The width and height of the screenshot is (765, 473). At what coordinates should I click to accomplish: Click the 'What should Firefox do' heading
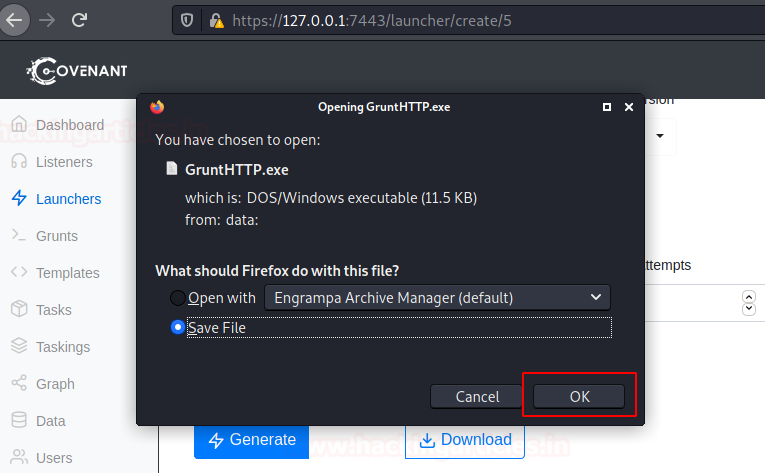point(277,271)
